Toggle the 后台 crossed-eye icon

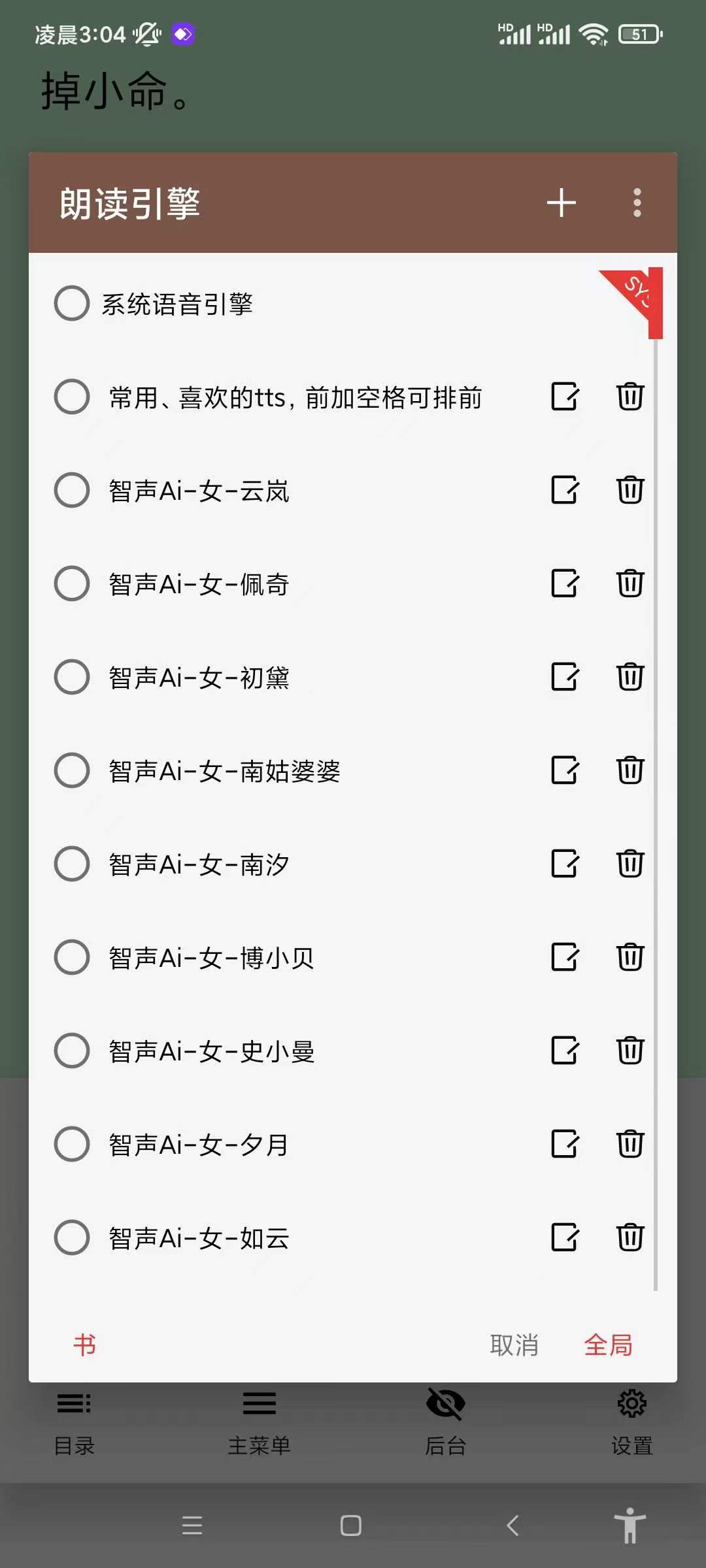[x=445, y=1405]
